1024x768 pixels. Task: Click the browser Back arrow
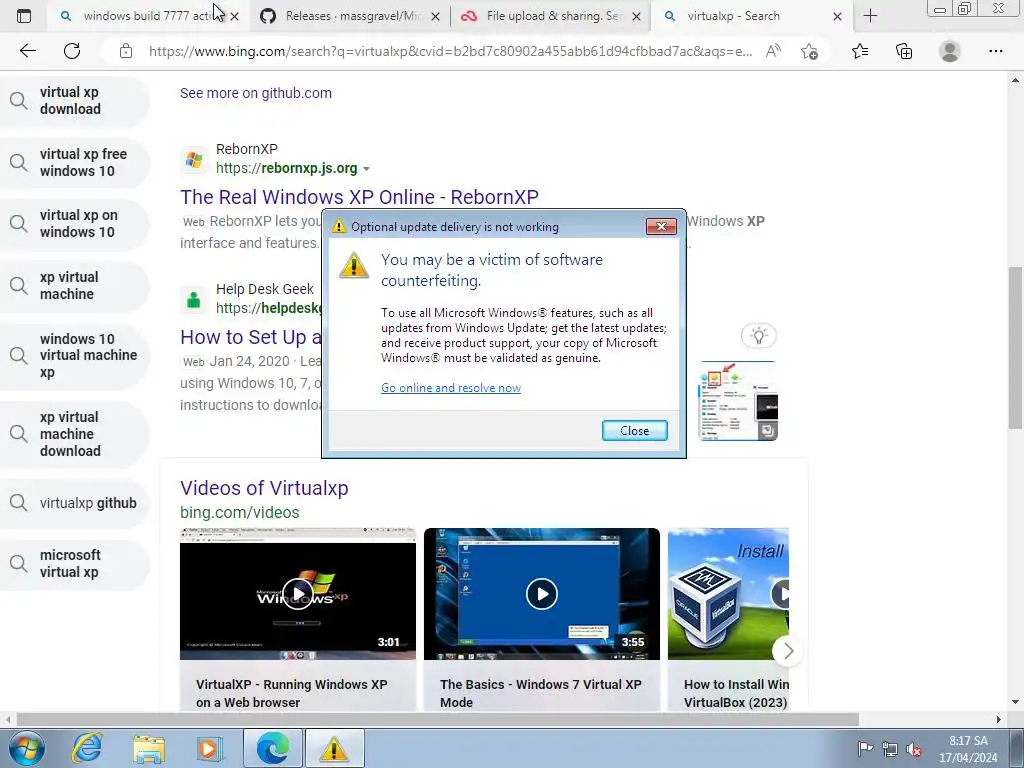pos(27,51)
